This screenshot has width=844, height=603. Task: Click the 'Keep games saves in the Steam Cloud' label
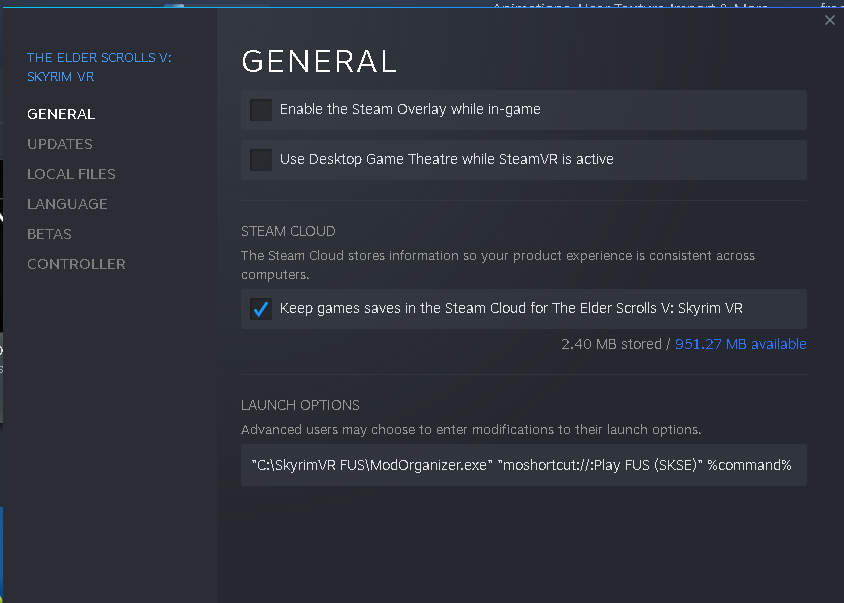[x=511, y=308]
